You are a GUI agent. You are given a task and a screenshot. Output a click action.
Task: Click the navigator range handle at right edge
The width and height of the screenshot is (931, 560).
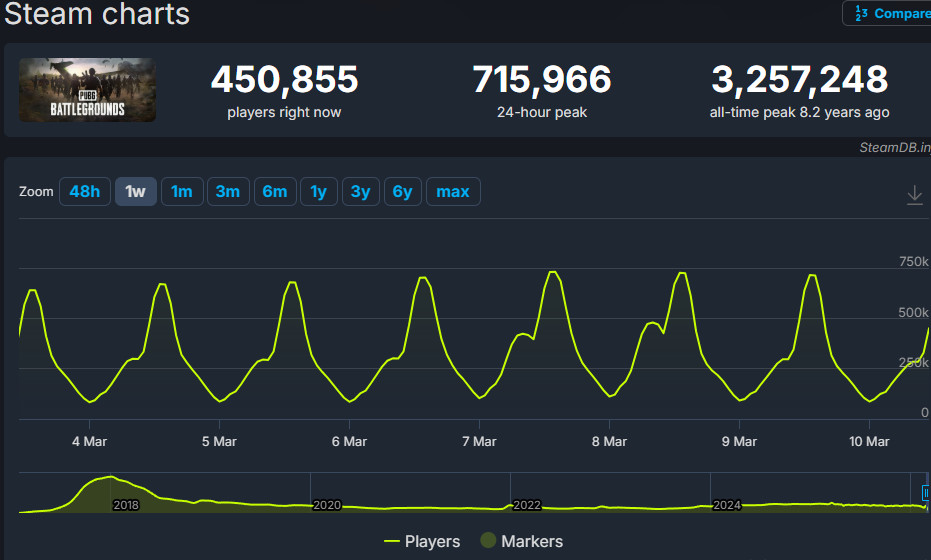[x=925, y=493]
